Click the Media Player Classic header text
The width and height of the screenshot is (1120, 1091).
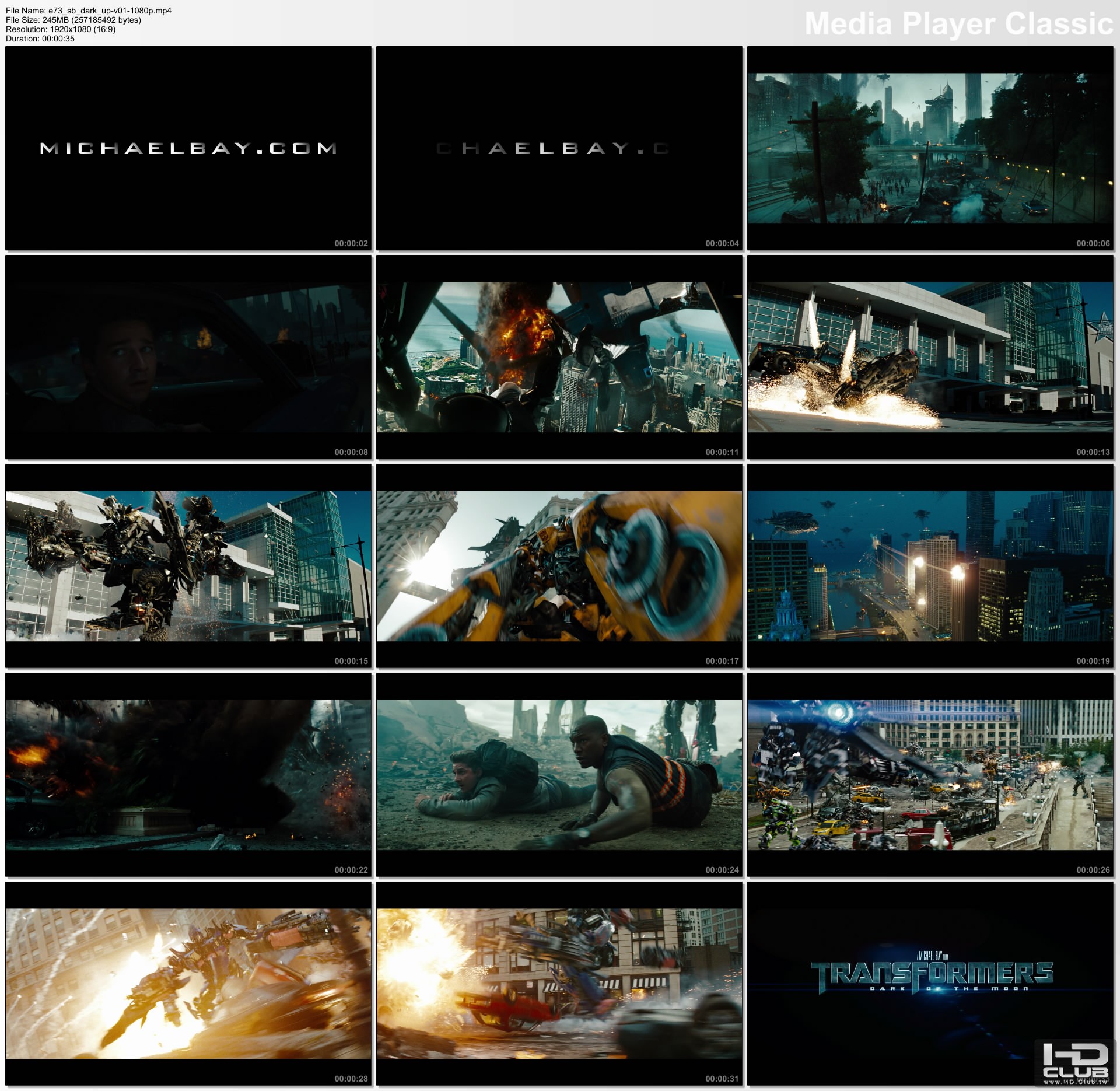coord(958,24)
